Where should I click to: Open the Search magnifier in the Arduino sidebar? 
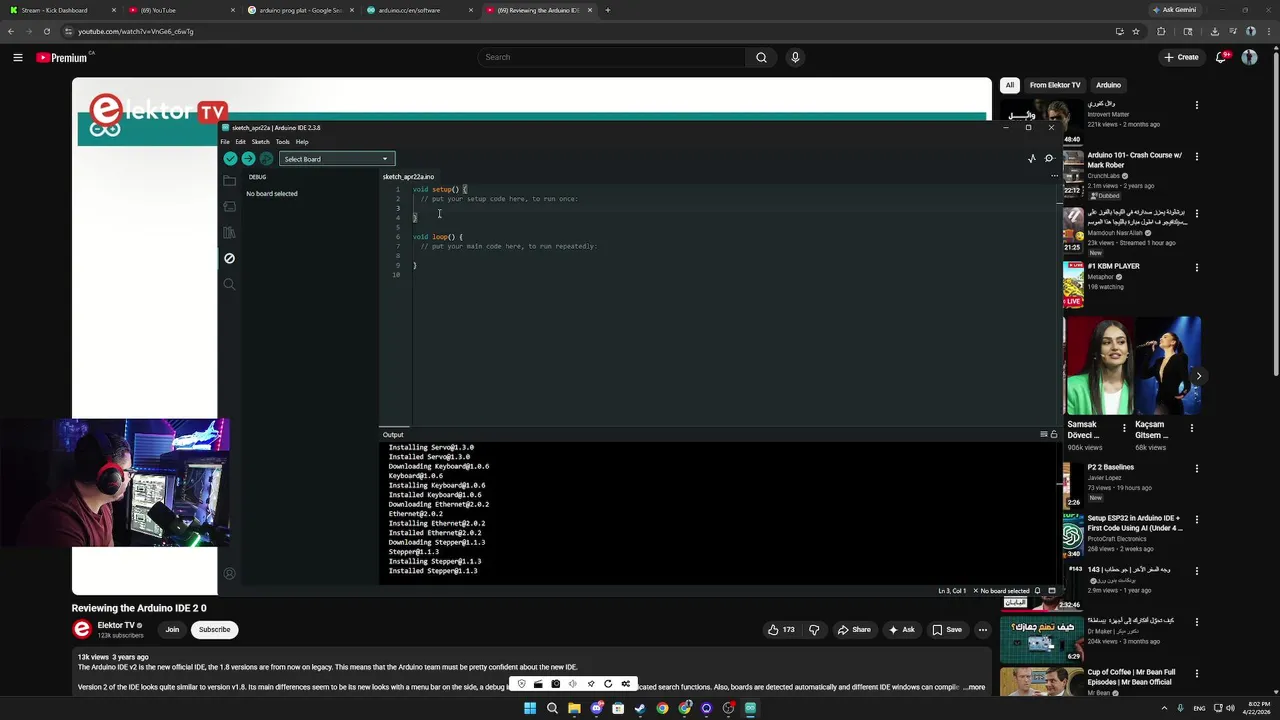(x=229, y=284)
